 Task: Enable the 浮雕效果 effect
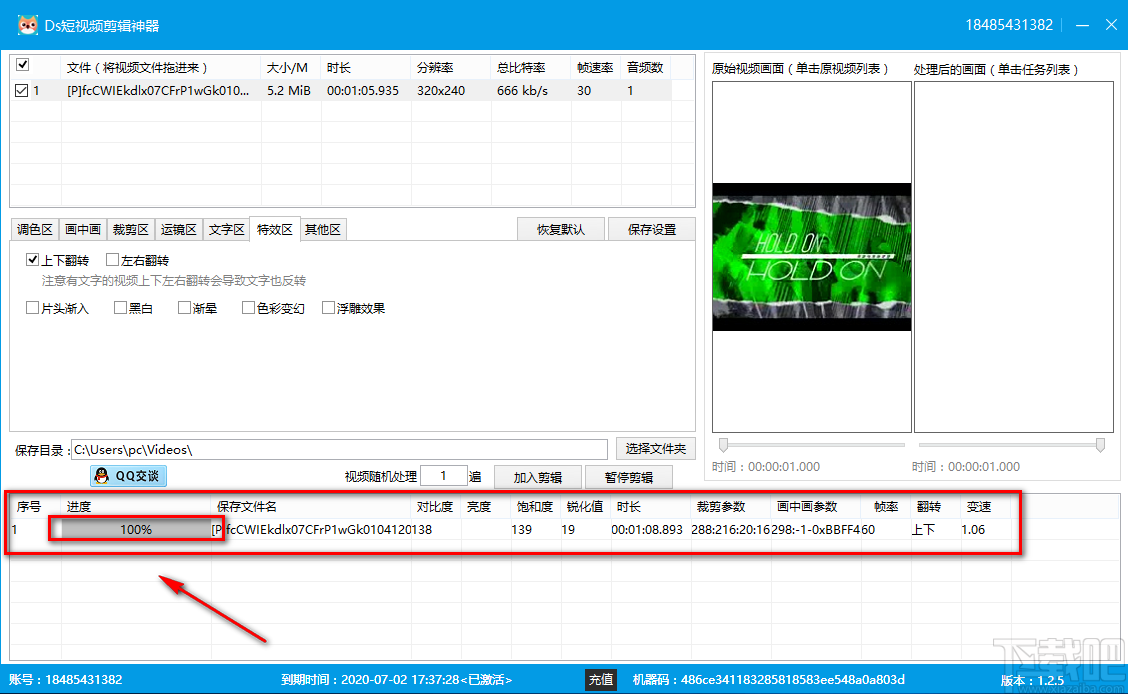click(327, 307)
